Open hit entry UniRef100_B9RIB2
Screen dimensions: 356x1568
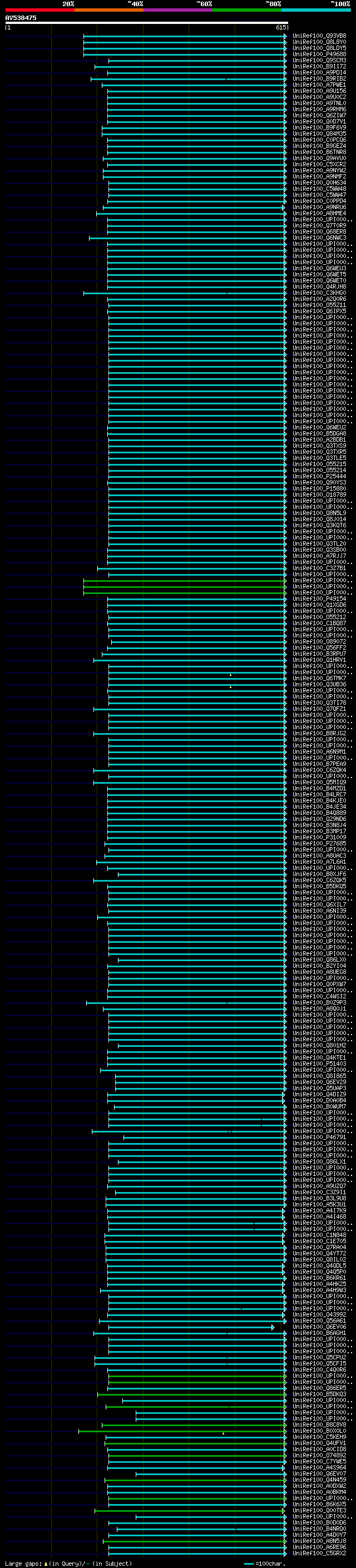pos(319,78)
